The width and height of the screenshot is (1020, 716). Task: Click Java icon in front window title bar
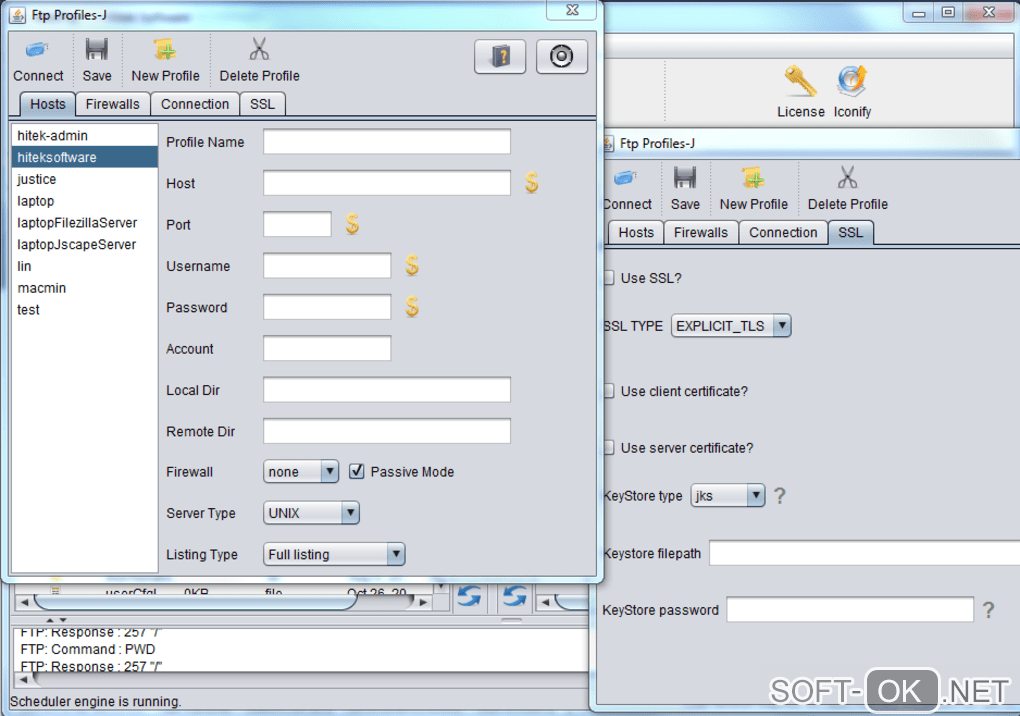18,15
